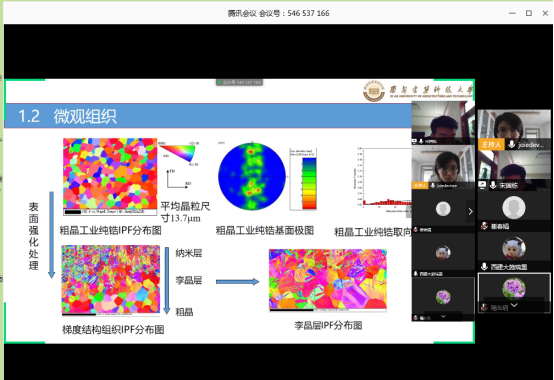This screenshot has height=380, width=554.
Task: Click the joiedev... host video feed in right panel
Action: pos(514,124)
